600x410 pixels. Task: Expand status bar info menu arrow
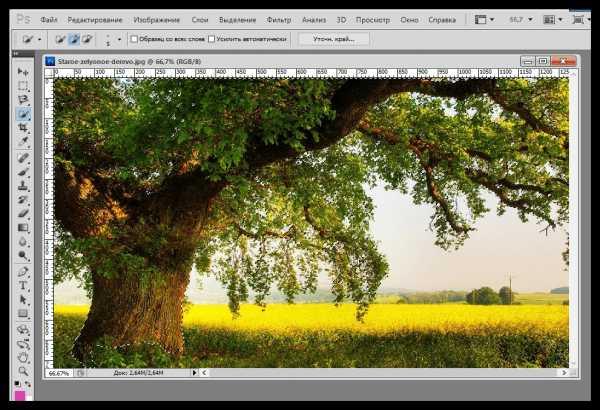[x=194, y=372]
